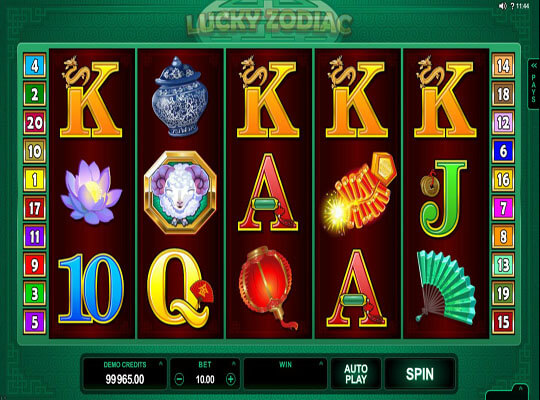Image resolution: width=540 pixels, height=400 pixels.
Task: Open the help question mark icon
Action: (512, 6)
